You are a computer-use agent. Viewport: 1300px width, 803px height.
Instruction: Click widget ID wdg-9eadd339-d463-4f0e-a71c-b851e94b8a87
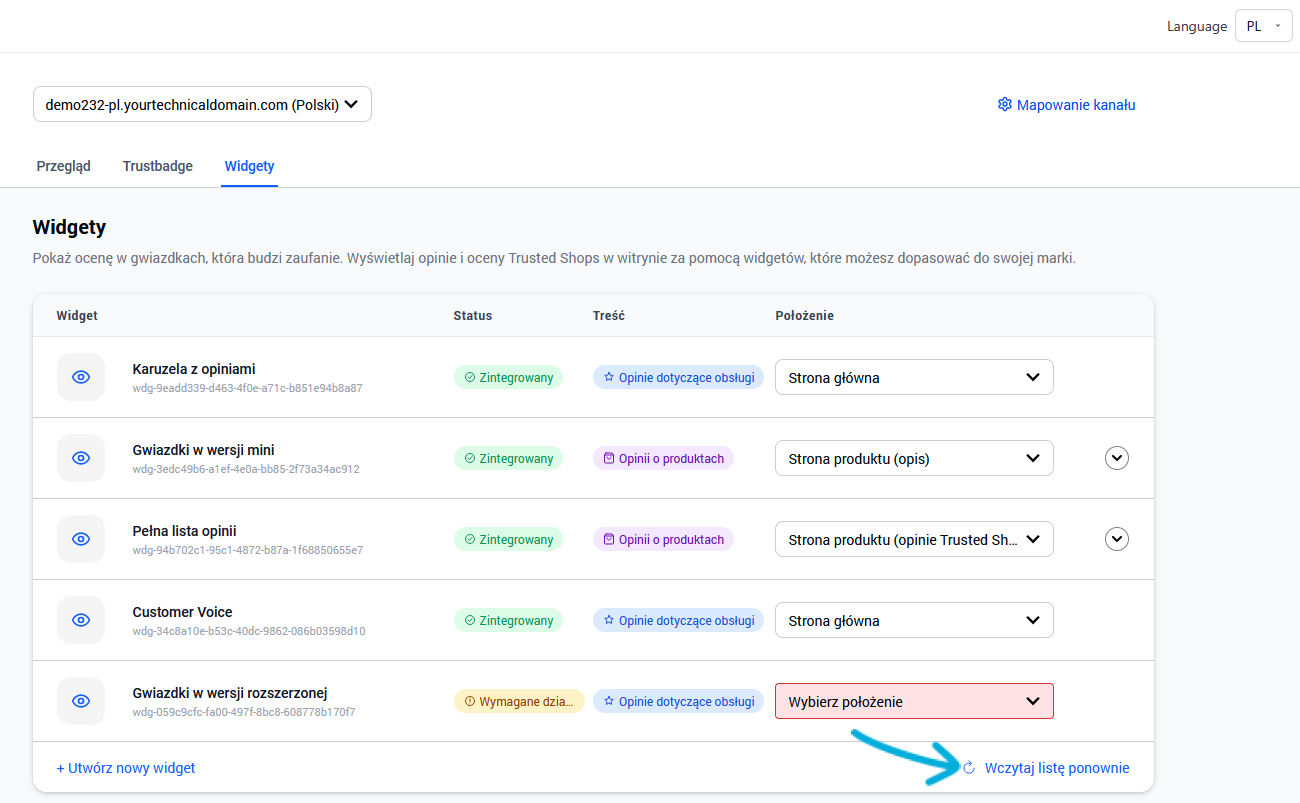[247, 388]
